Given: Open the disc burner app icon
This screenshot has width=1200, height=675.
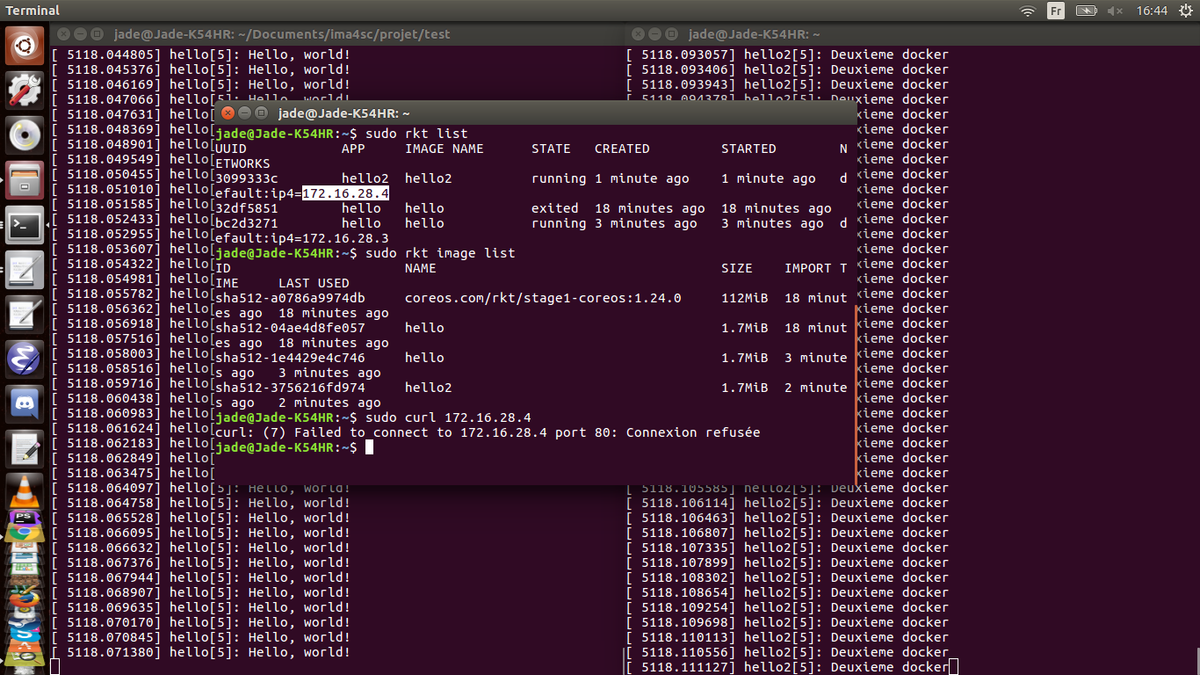Looking at the screenshot, I should coord(24,135).
